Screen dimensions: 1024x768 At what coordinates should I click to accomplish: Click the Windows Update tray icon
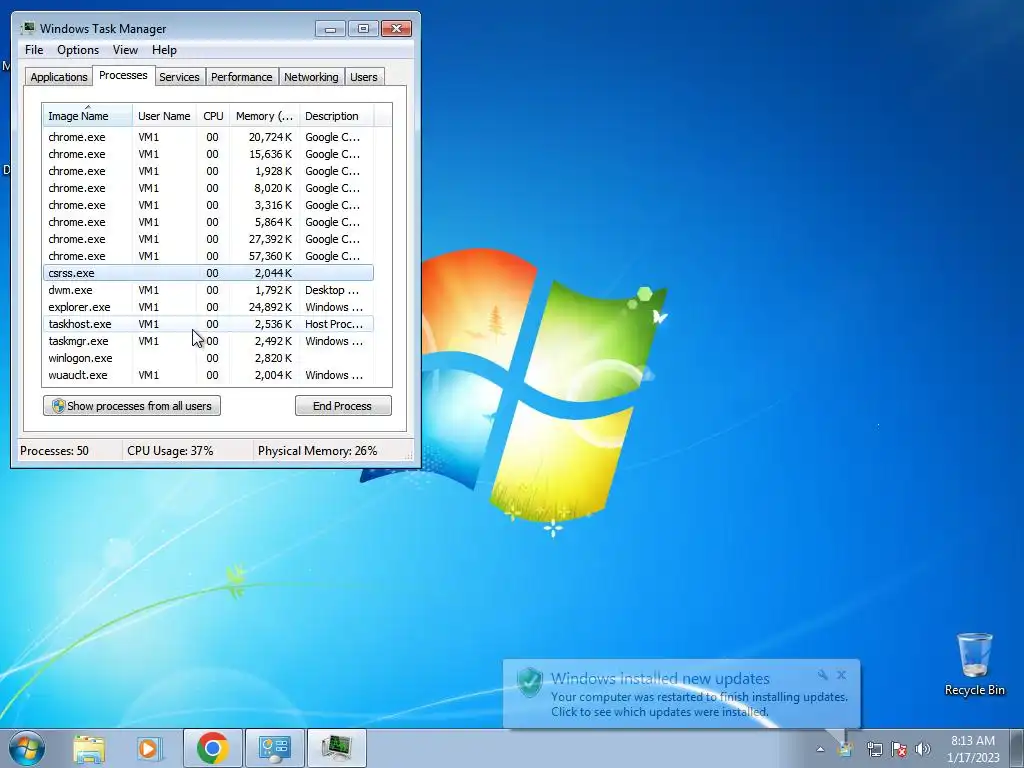(x=846, y=749)
